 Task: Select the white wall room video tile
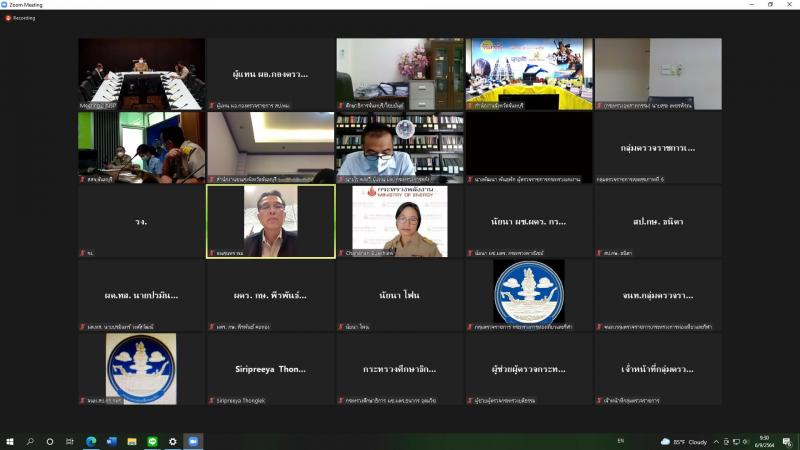[658, 74]
